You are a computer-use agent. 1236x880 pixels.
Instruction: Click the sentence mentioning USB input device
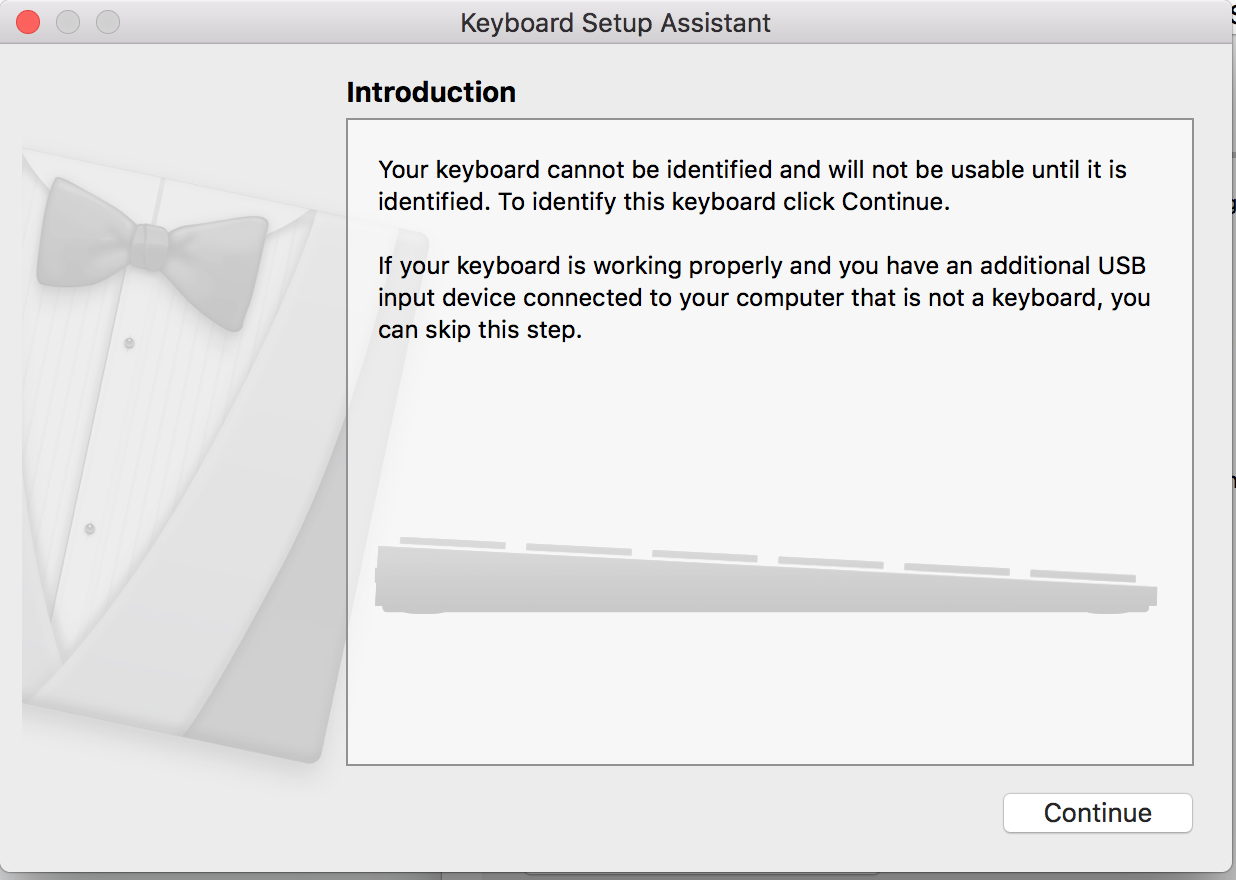pos(760,297)
